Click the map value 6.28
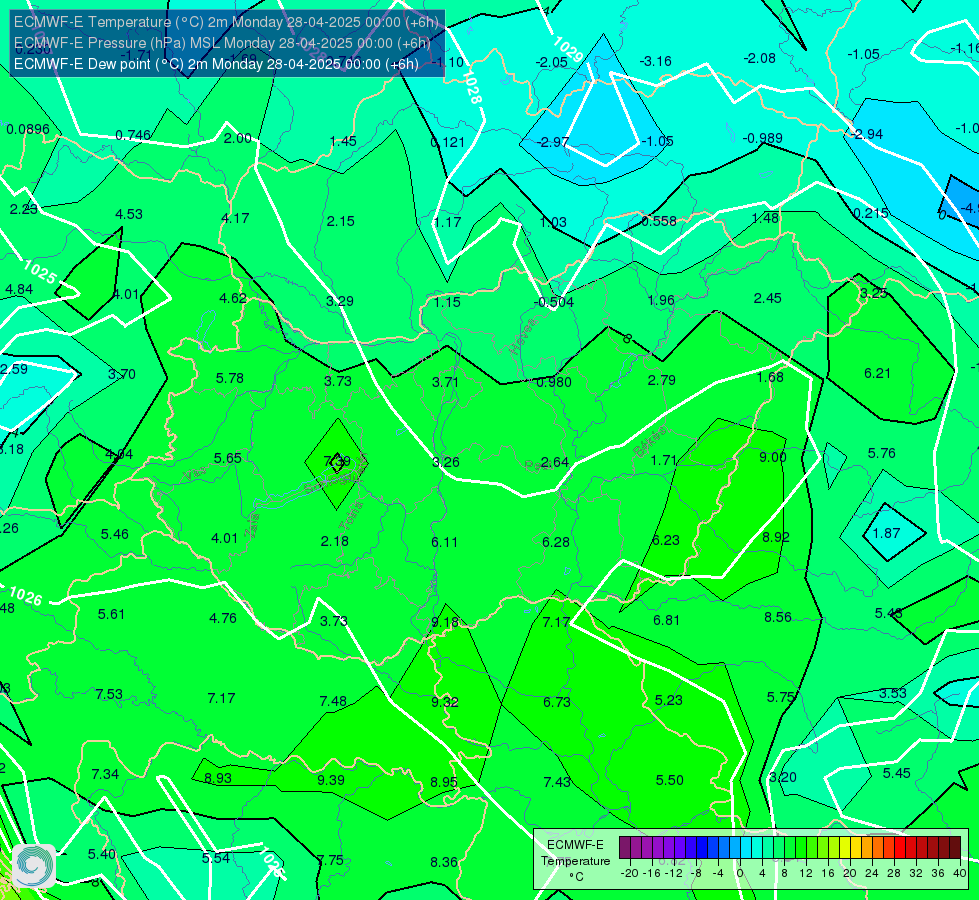Screen dimensions: 979x900 (x=556, y=542)
